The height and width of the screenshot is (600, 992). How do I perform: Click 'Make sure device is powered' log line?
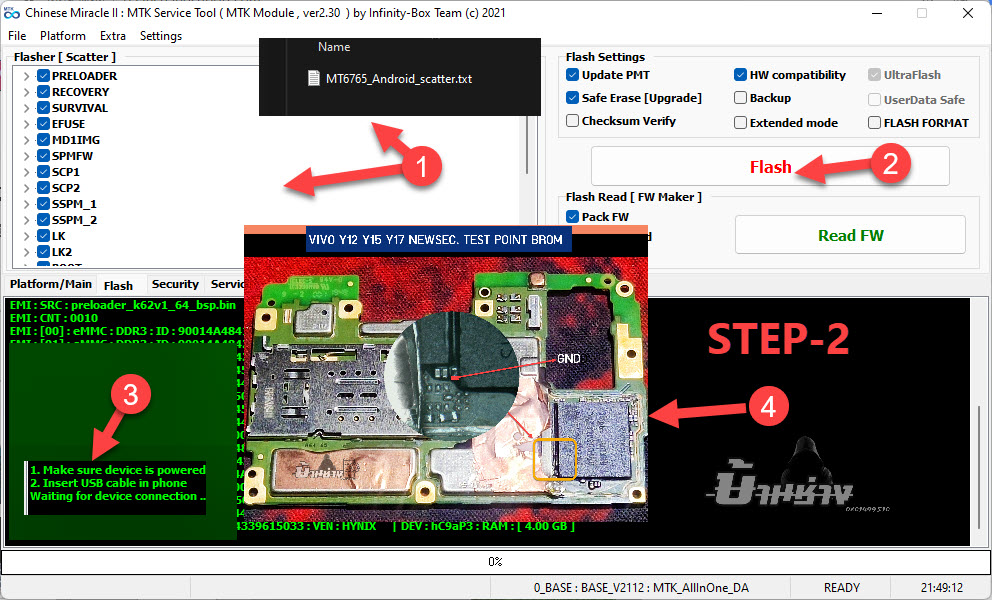tap(118, 470)
